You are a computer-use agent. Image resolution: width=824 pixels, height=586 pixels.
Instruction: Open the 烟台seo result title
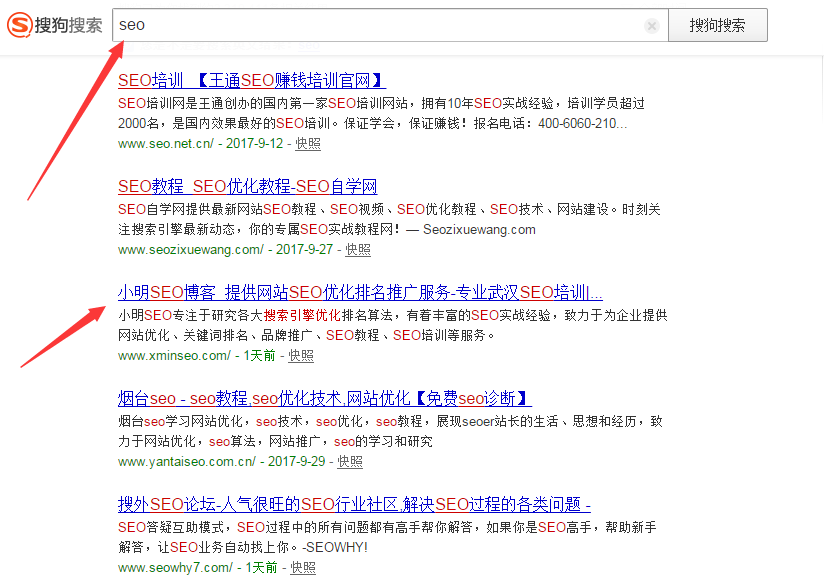click(x=324, y=398)
